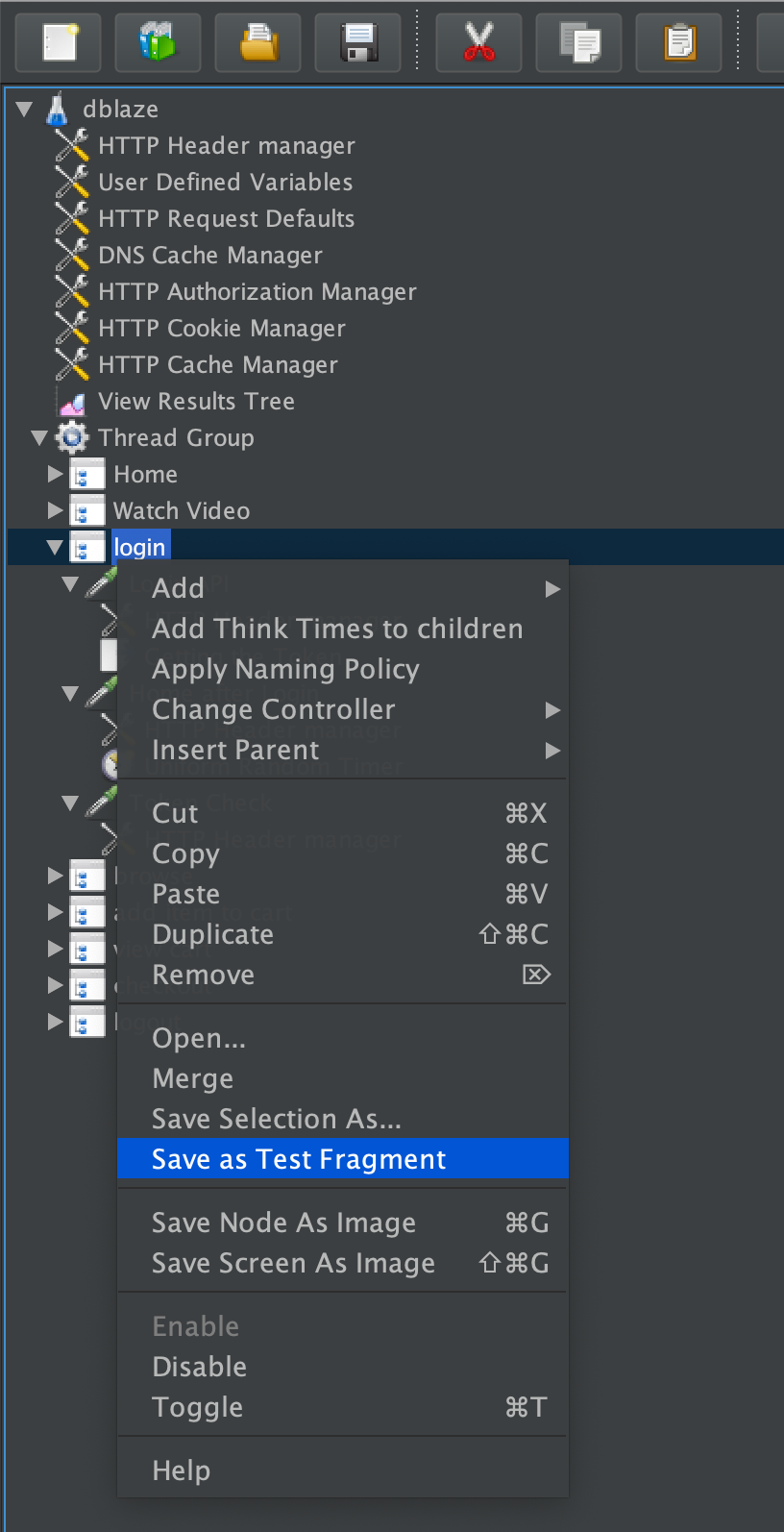
Task: Choose Save Screen As Image
Action: (x=343, y=1263)
